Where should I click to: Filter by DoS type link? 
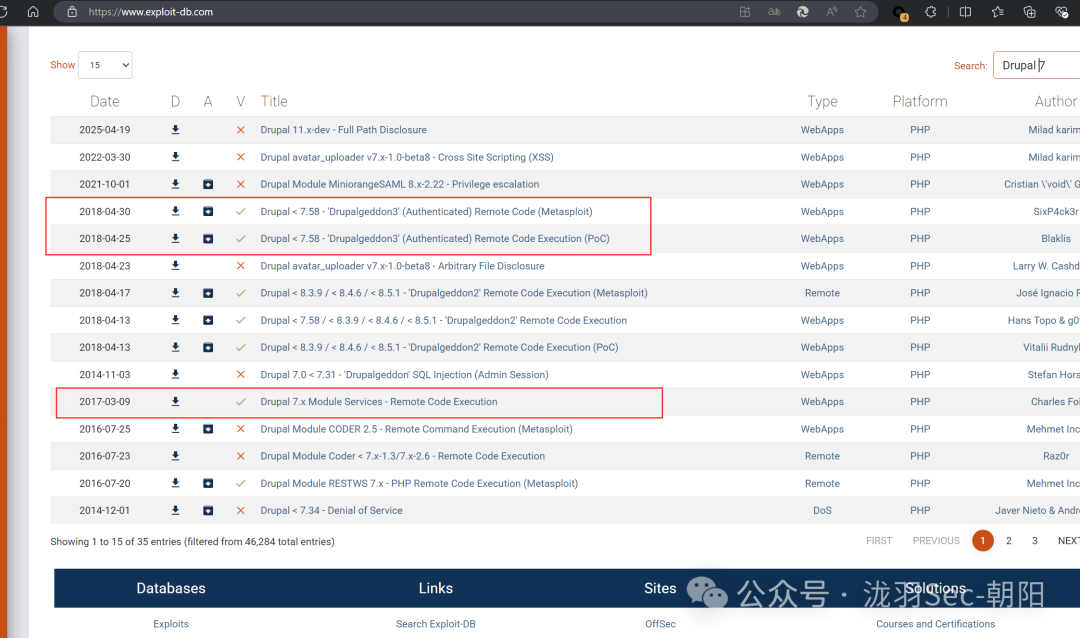tap(822, 511)
